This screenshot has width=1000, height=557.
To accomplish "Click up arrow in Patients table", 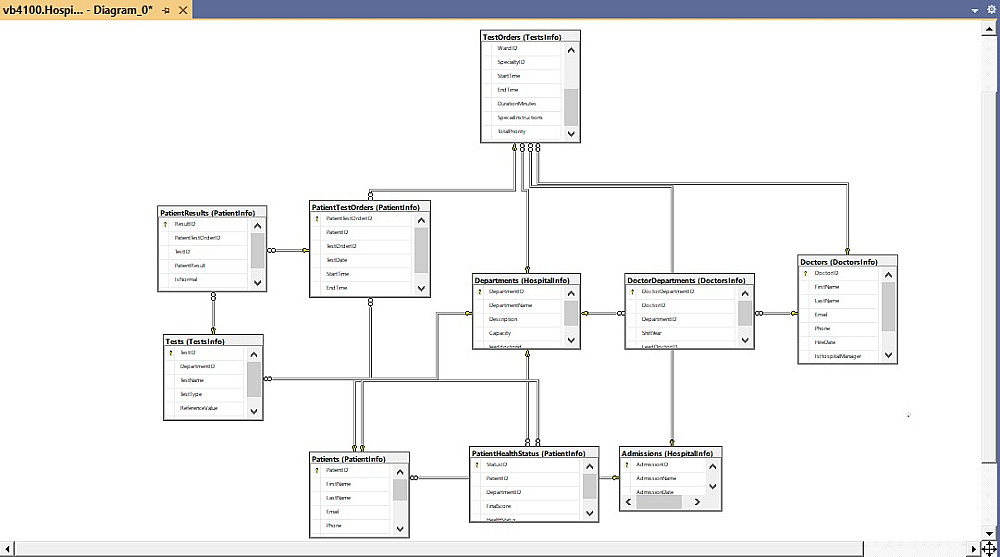I will pyautogui.click(x=400, y=472).
